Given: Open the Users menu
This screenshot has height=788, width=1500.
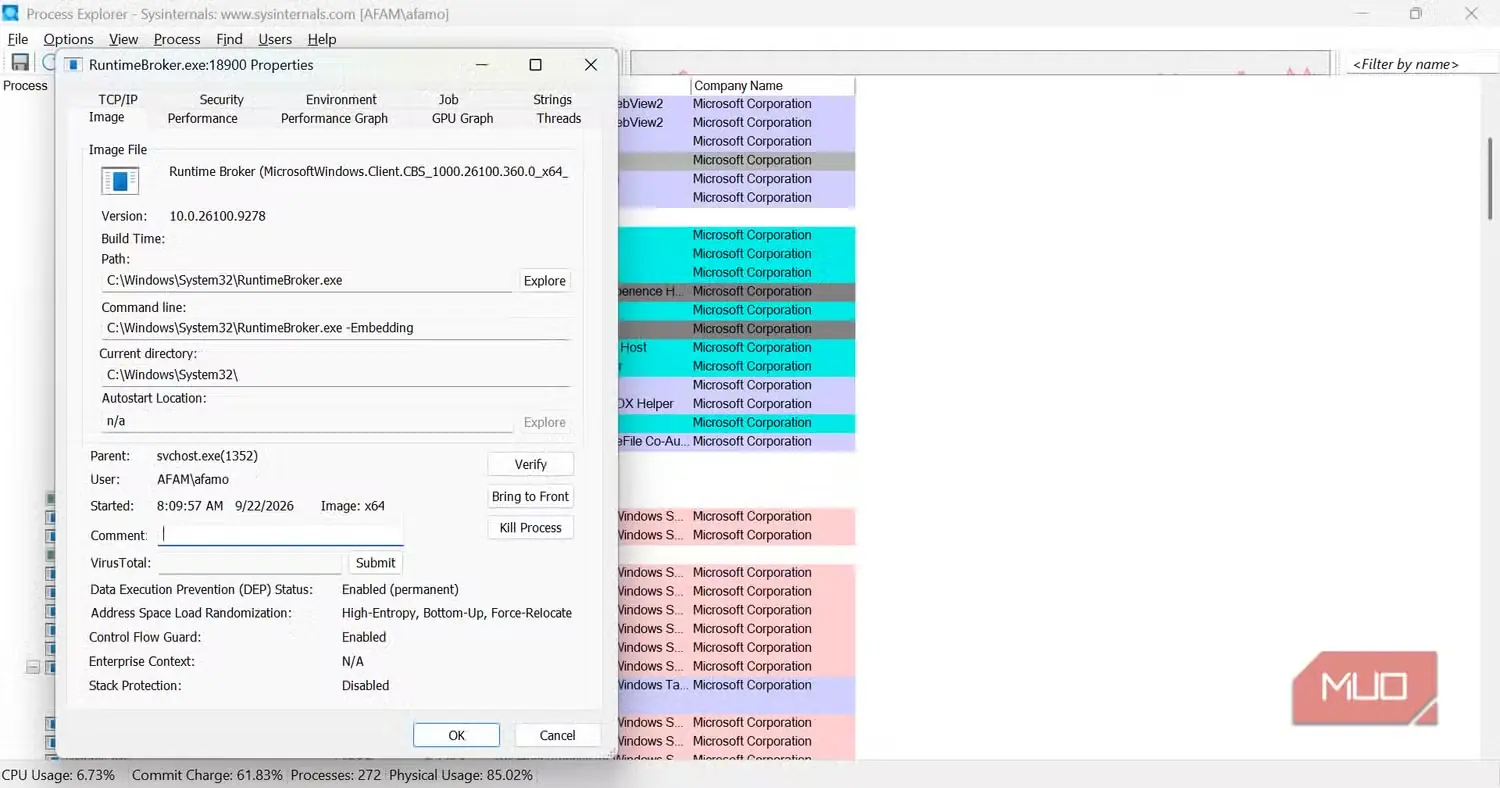Looking at the screenshot, I should [275, 39].
